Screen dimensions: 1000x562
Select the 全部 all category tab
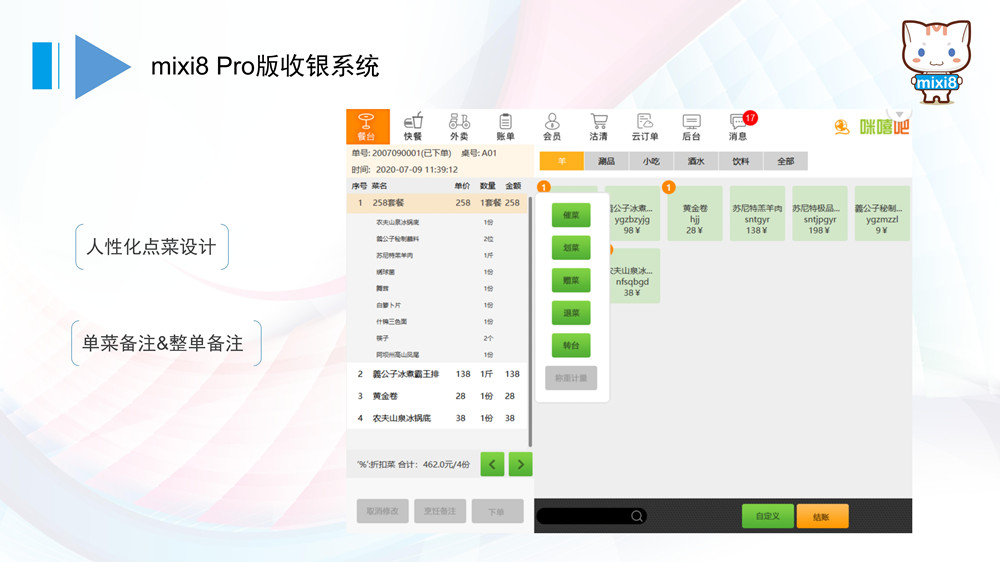point(785,161)
